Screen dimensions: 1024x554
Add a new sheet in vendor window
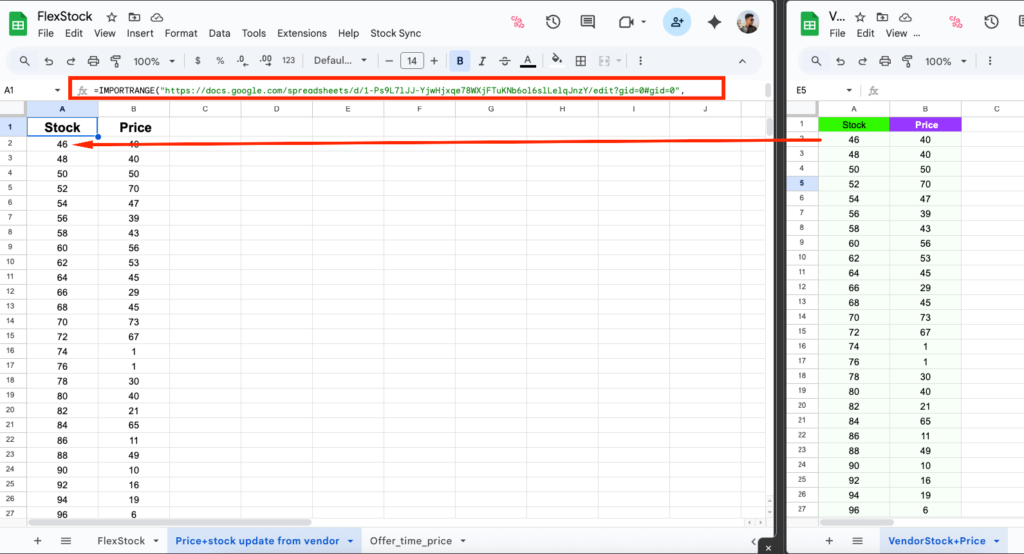click(x=829, y=541)
